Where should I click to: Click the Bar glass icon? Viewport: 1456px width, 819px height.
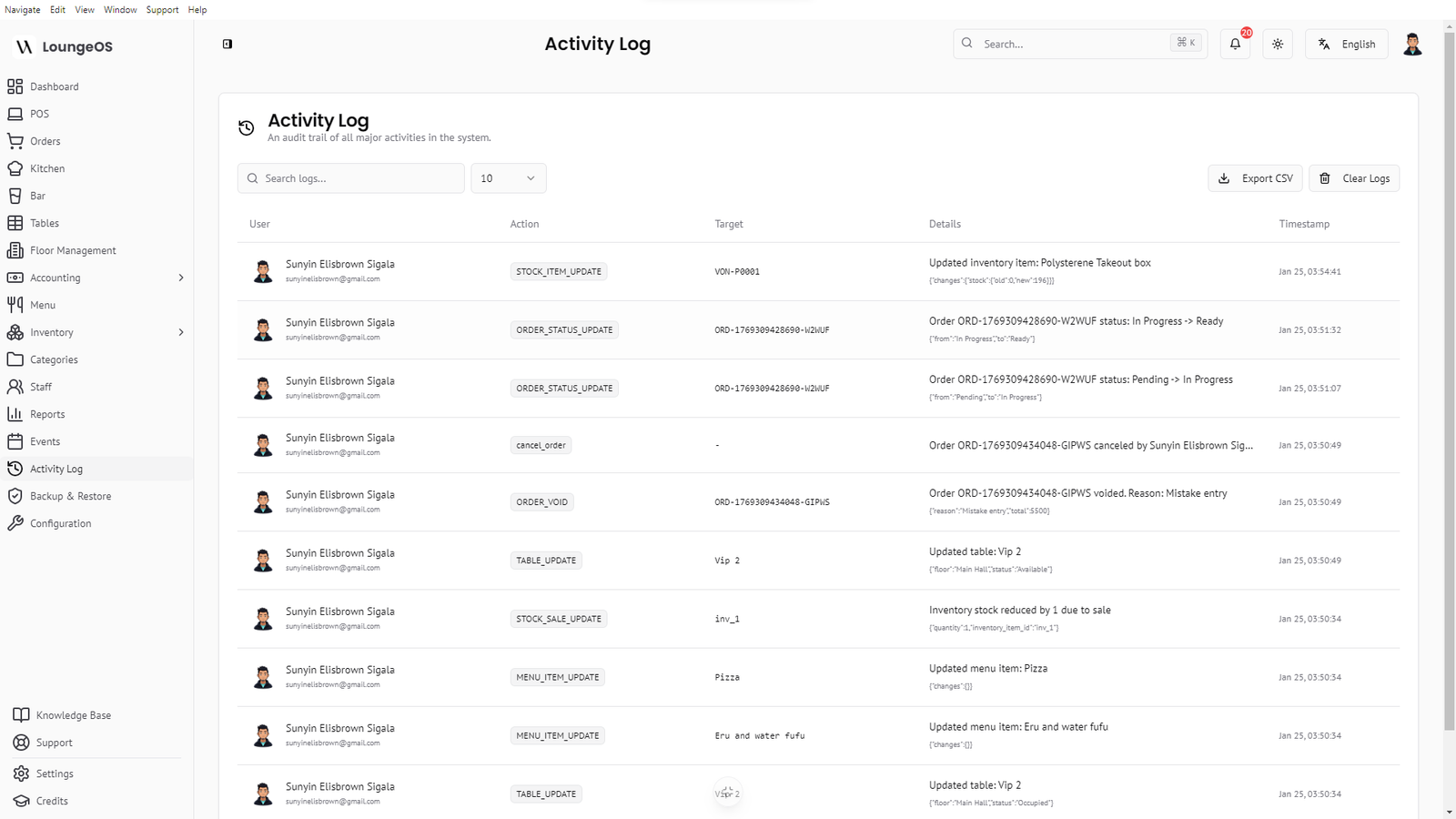[x=15, y=196]
